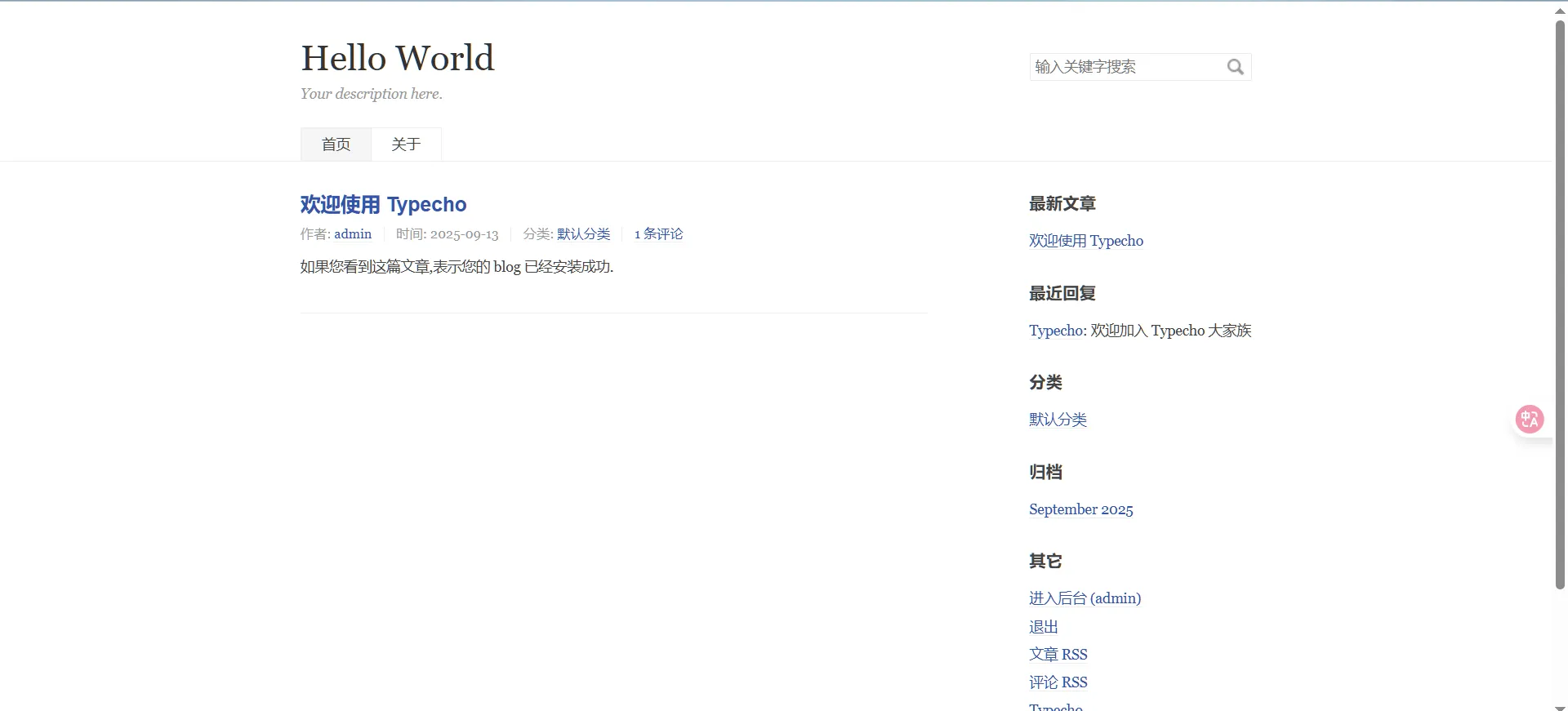
Task: Open the Typecho recent reply link
Action: coord(1056,331)
